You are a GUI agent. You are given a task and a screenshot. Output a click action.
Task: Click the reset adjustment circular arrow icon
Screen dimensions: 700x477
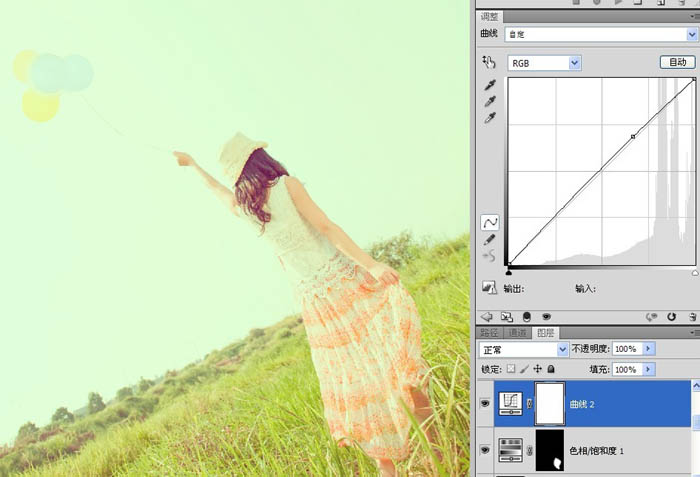click(x=671, y=317)
